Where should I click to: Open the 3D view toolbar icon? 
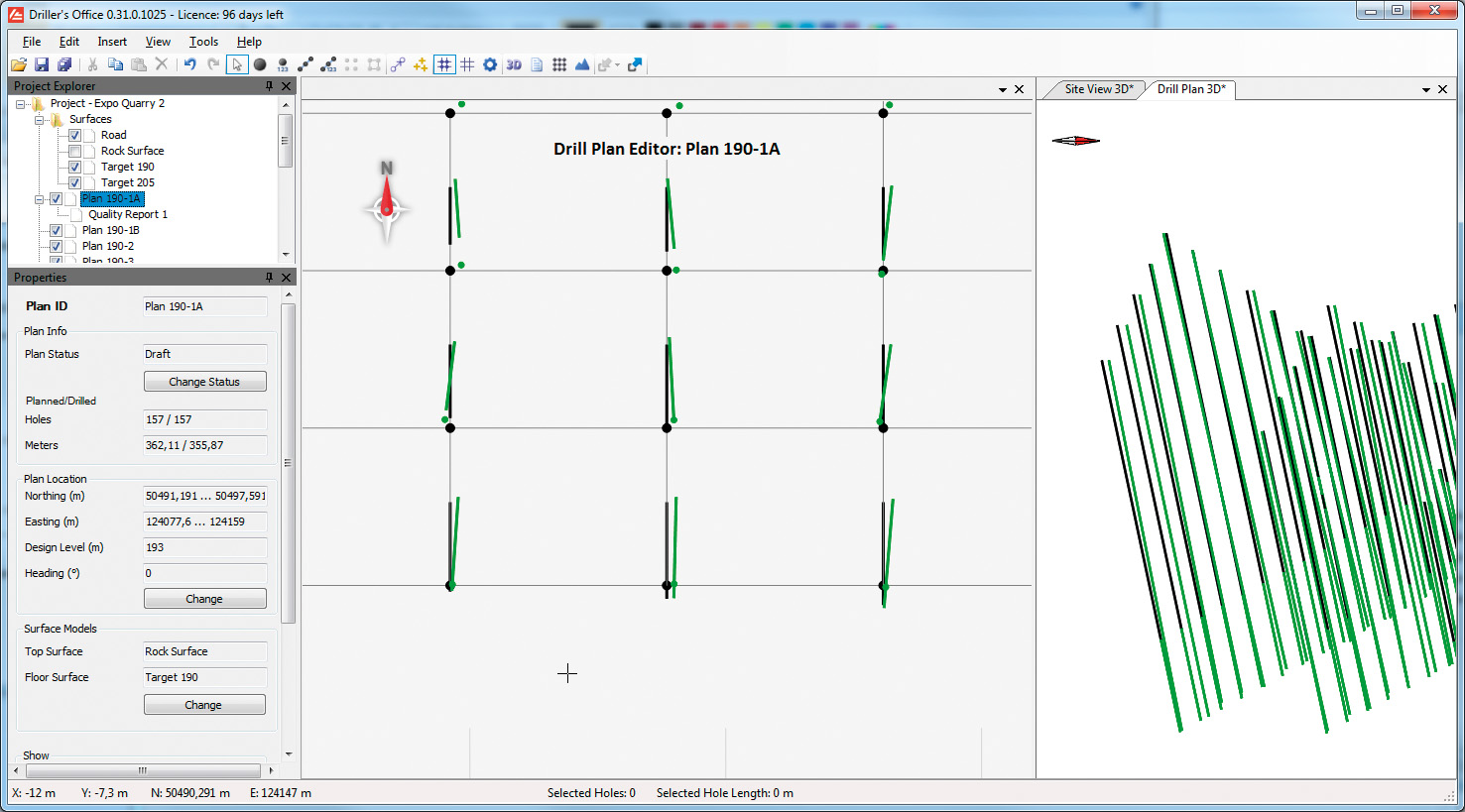[x=514, y=63]
